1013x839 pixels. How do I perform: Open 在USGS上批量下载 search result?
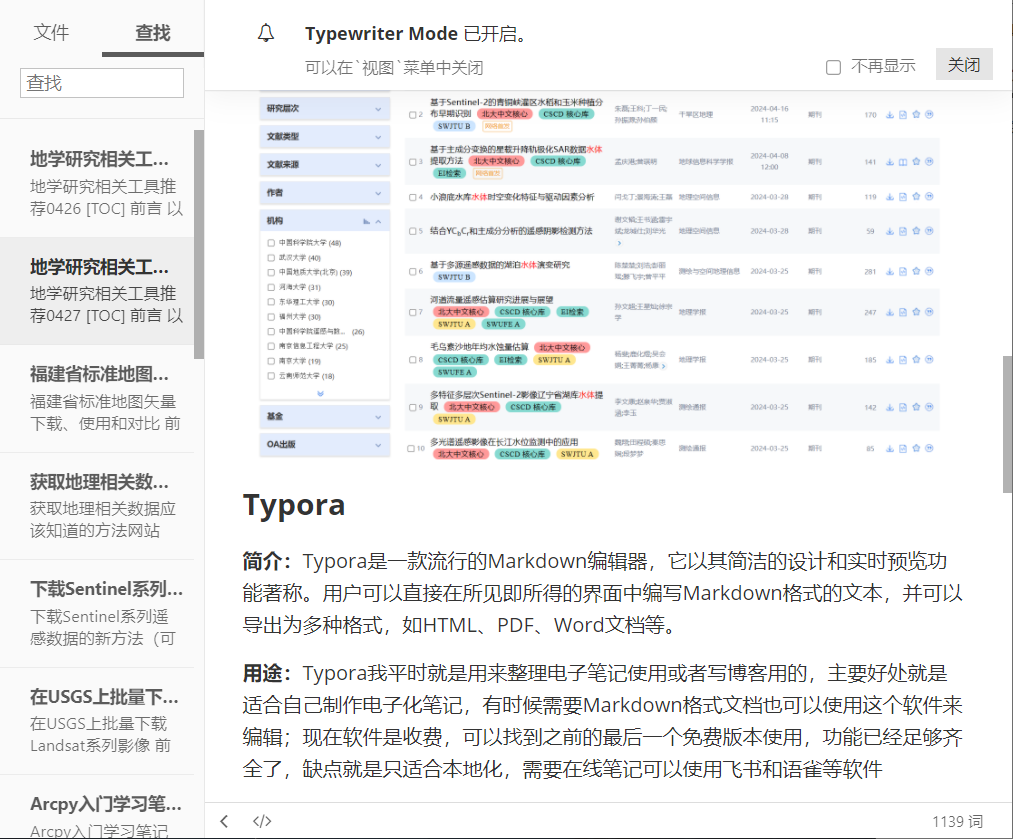(x=97, y=721)
